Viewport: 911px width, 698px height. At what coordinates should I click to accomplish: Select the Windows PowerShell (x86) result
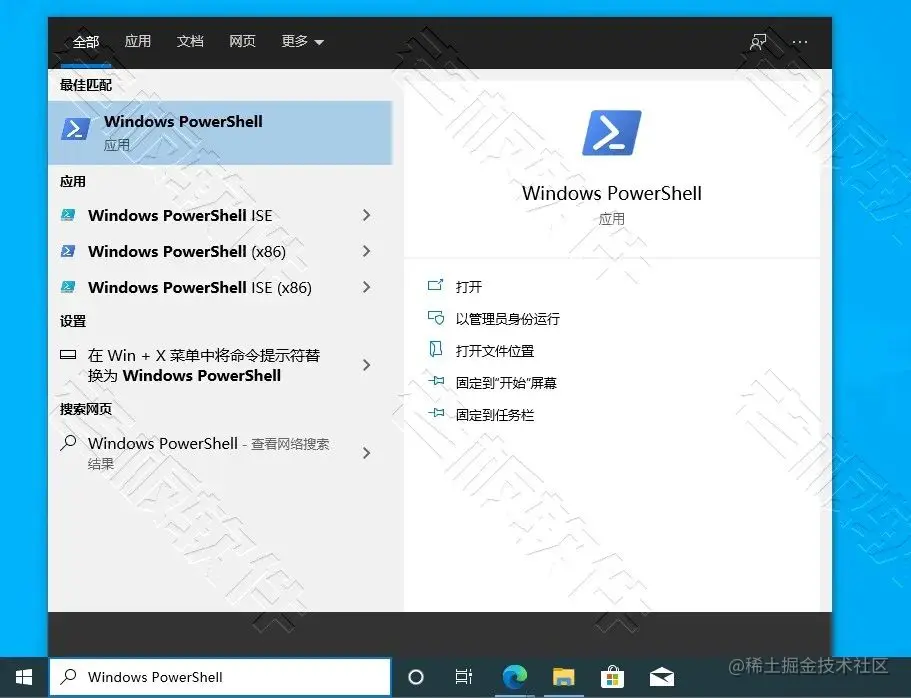tap(220, 251)
